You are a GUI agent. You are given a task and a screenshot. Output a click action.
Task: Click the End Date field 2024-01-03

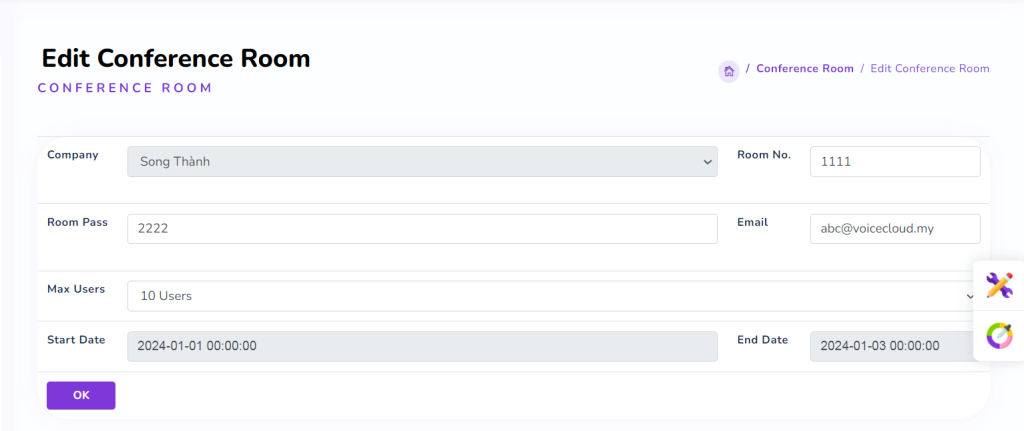894,346
